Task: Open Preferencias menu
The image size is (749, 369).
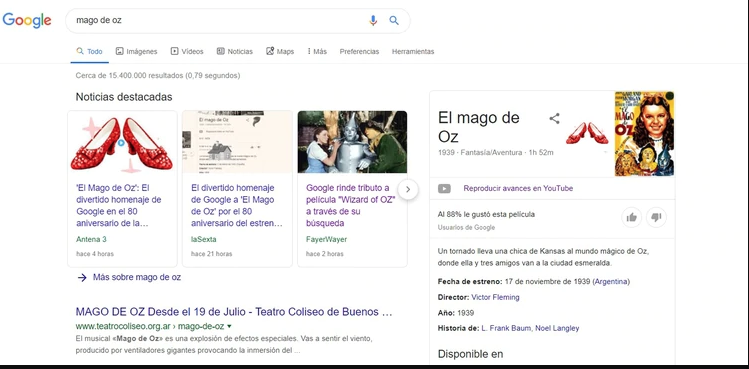Action: point(359,52)
